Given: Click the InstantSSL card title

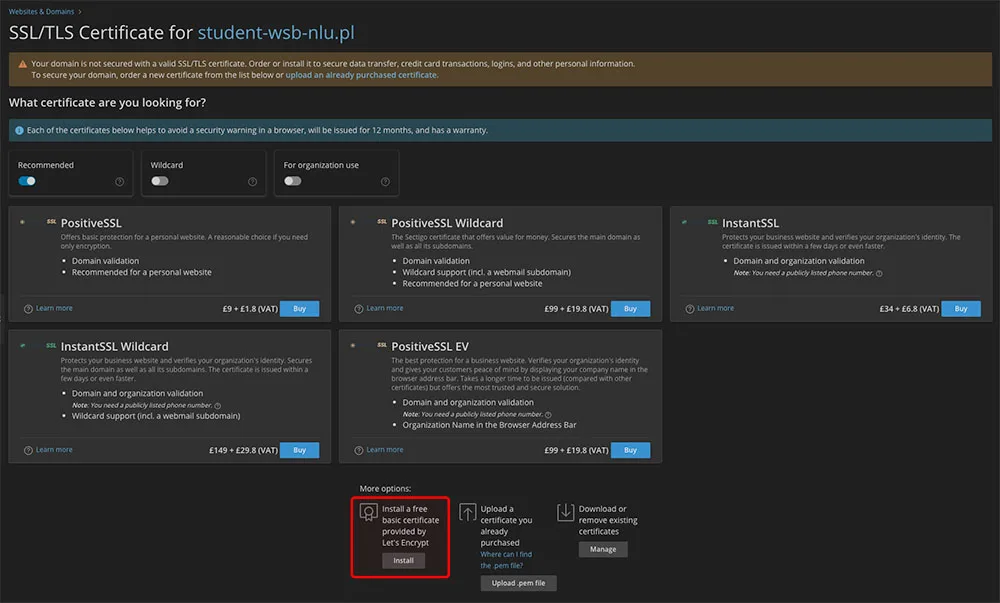Looking at the screenshot, I should point(750,223).
